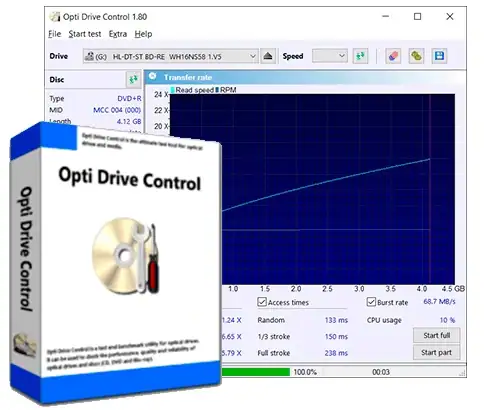This screenshot has height=410, width=484.
Task: Open the Drive selection dropdown
Action: 171,56
